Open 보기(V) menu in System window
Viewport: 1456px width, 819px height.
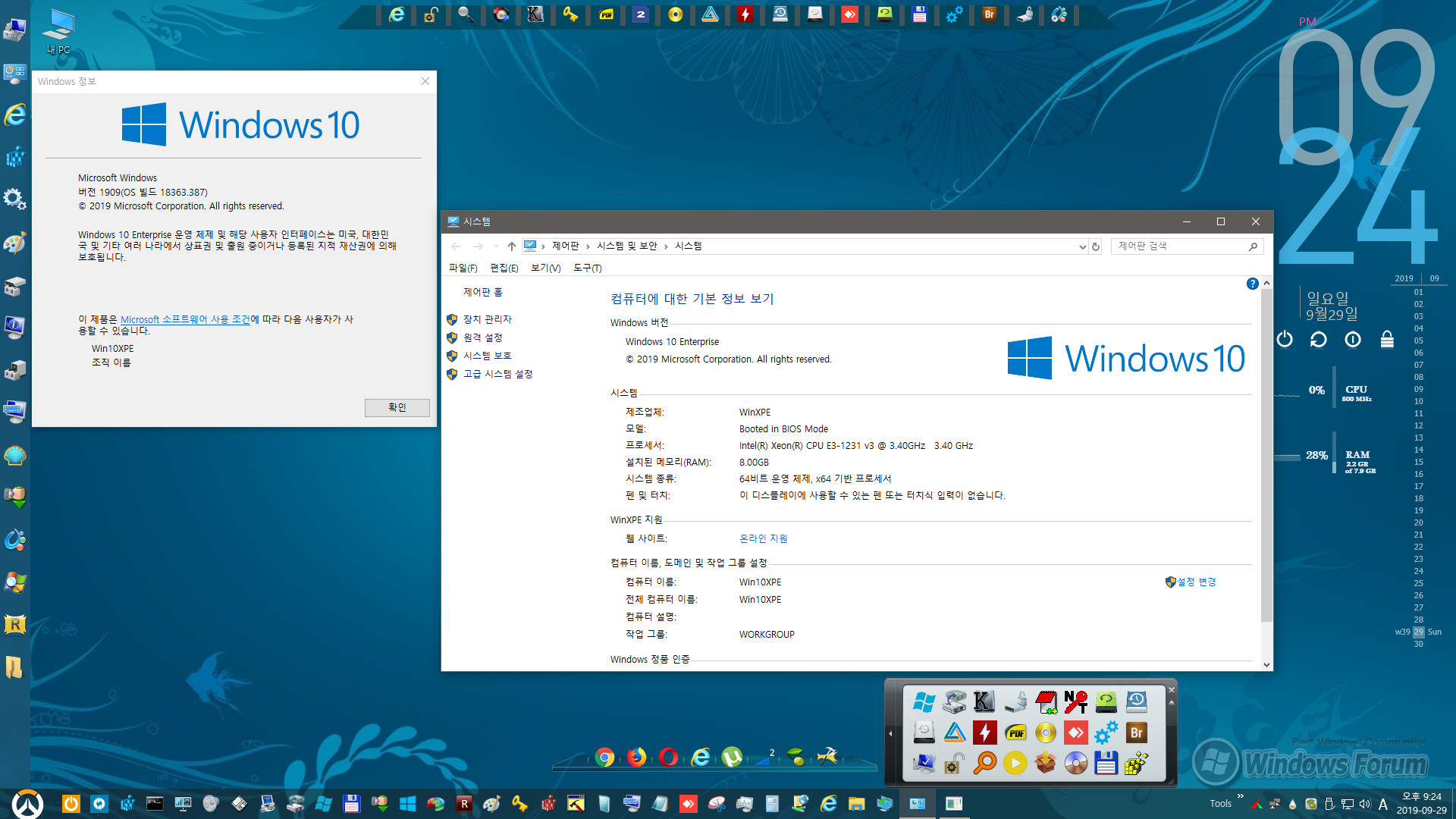[545, 268]
